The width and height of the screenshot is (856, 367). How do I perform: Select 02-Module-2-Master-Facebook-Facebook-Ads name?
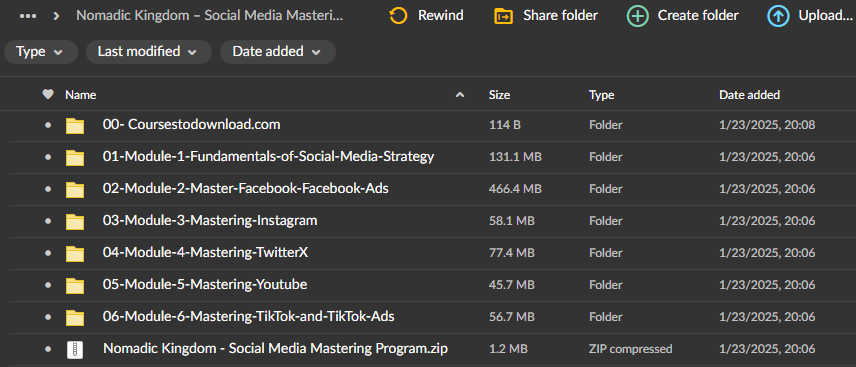[246, 188]
